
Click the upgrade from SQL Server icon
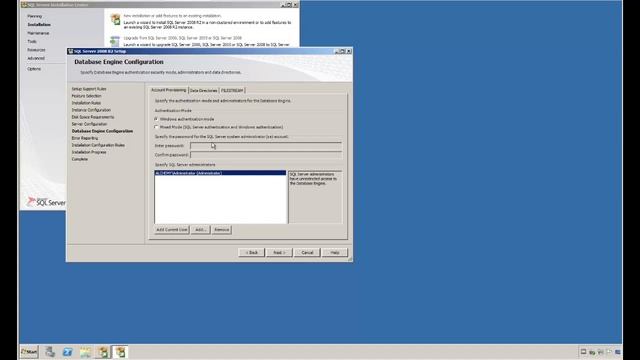[115, 41]
